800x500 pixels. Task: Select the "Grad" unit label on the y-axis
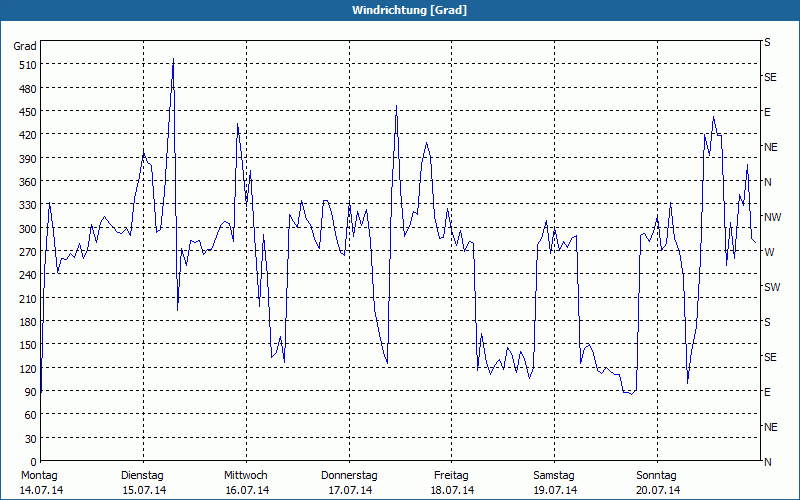tap(25, 46)
